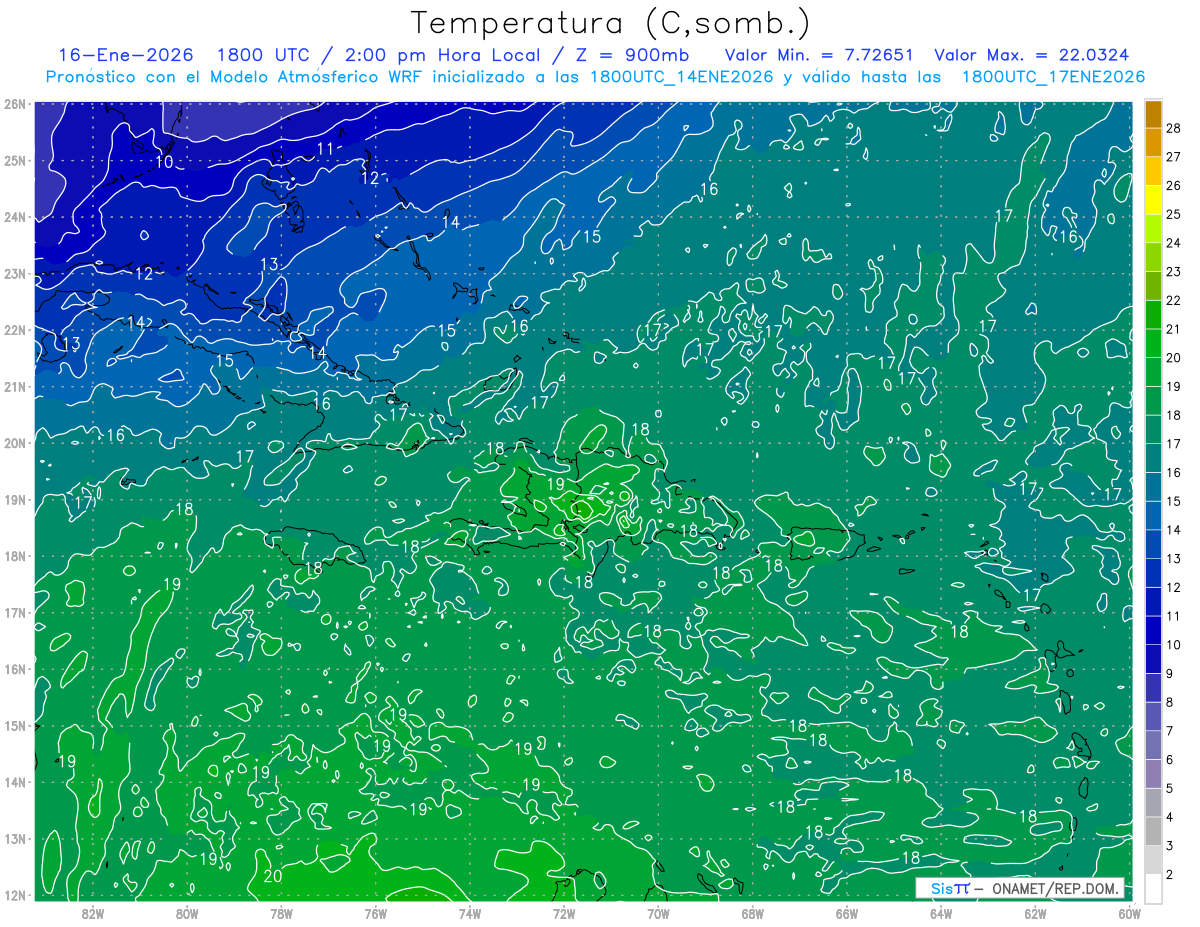Screen dimensions: 1200x927
Task: Click the '60W' longitude label
Action: [x=1130, y=913]
